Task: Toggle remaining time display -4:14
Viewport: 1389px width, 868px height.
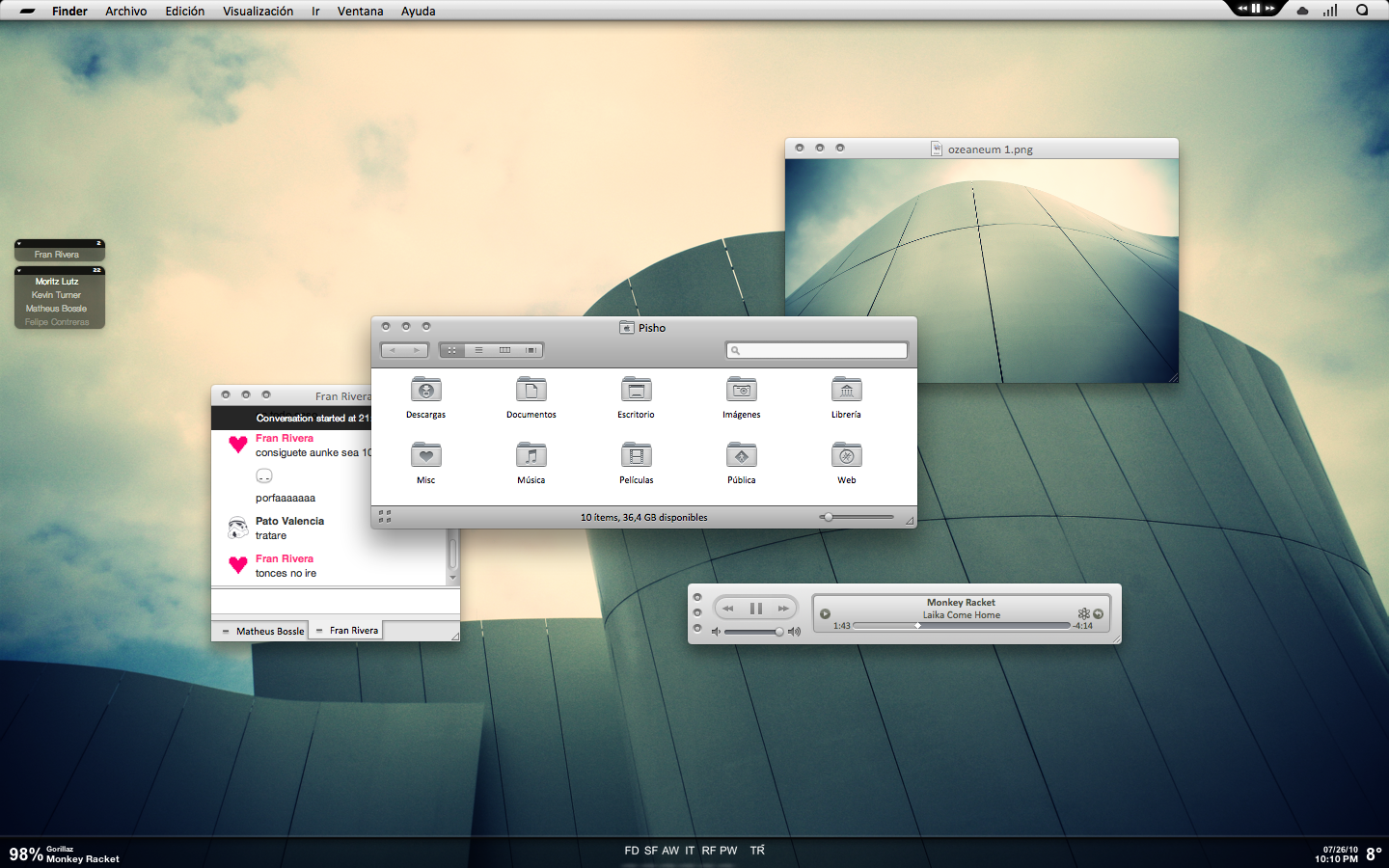Action: pyautogui.click(x=1083, y=626)
